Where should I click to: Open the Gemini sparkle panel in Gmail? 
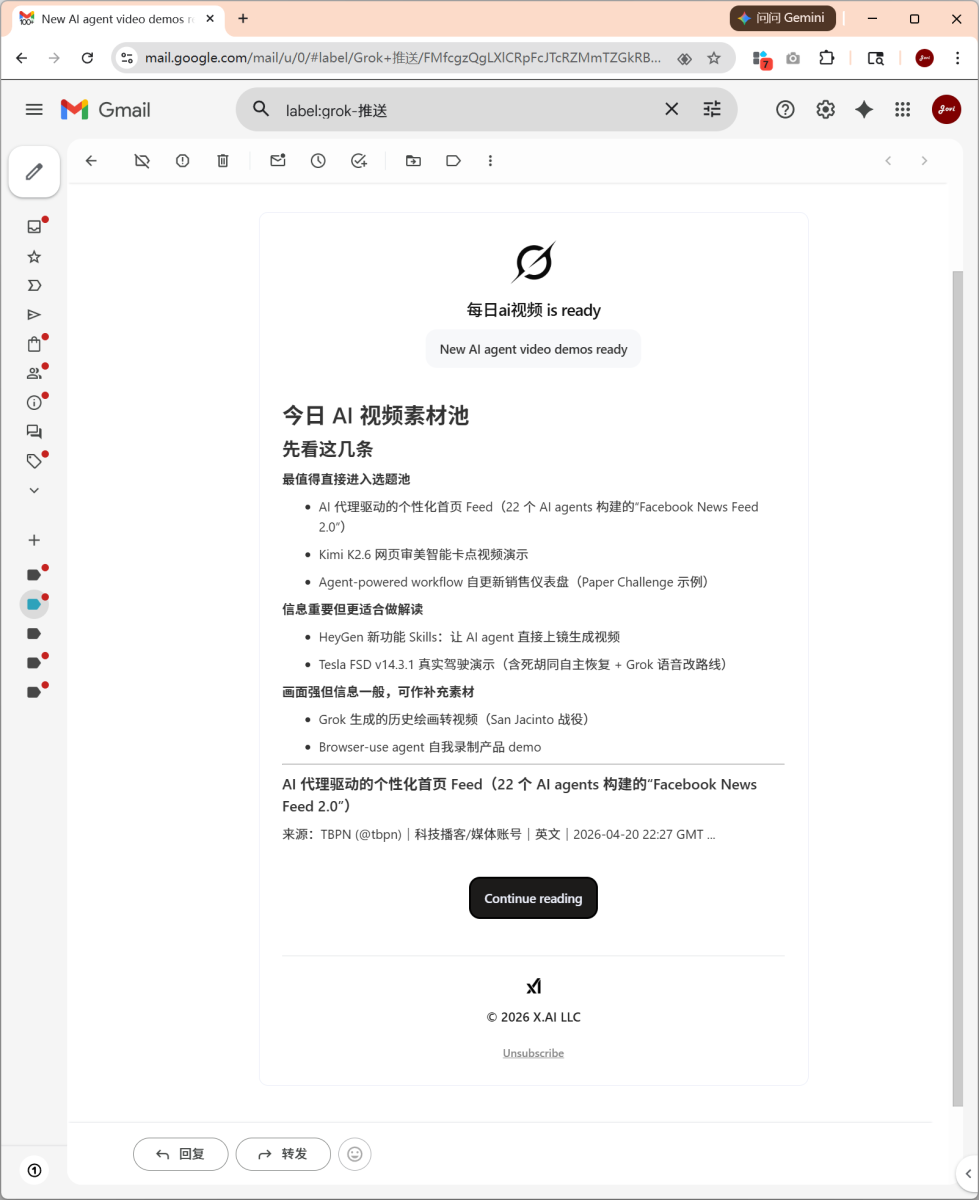(x=864, y=110)
